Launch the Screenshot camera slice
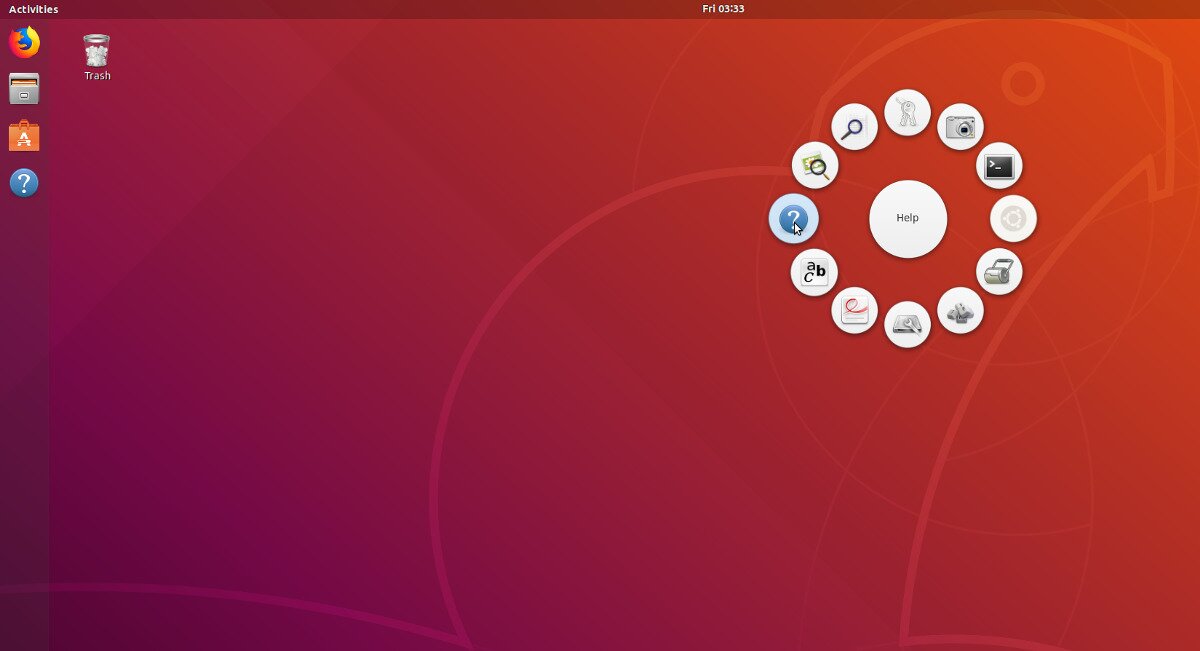The image size is (1200, 651). [x=960, y=127]
